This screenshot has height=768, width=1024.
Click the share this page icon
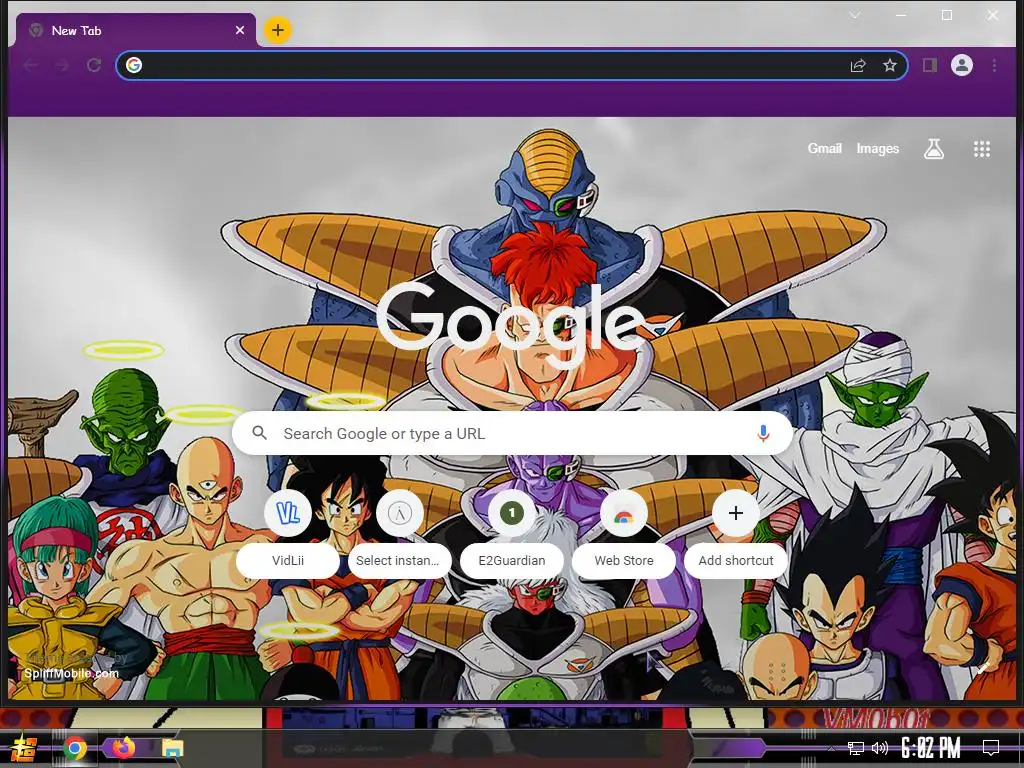[x=857, y=65]
